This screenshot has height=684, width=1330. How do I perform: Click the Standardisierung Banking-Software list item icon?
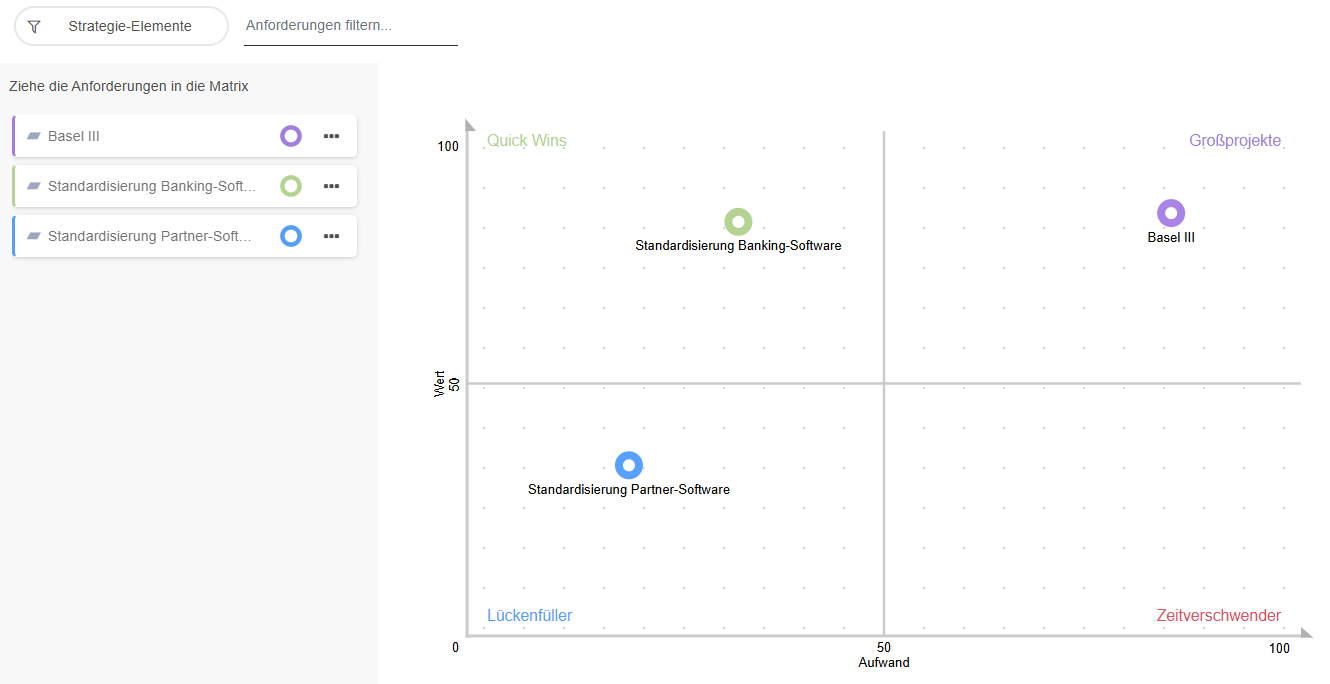coord(34,186)
